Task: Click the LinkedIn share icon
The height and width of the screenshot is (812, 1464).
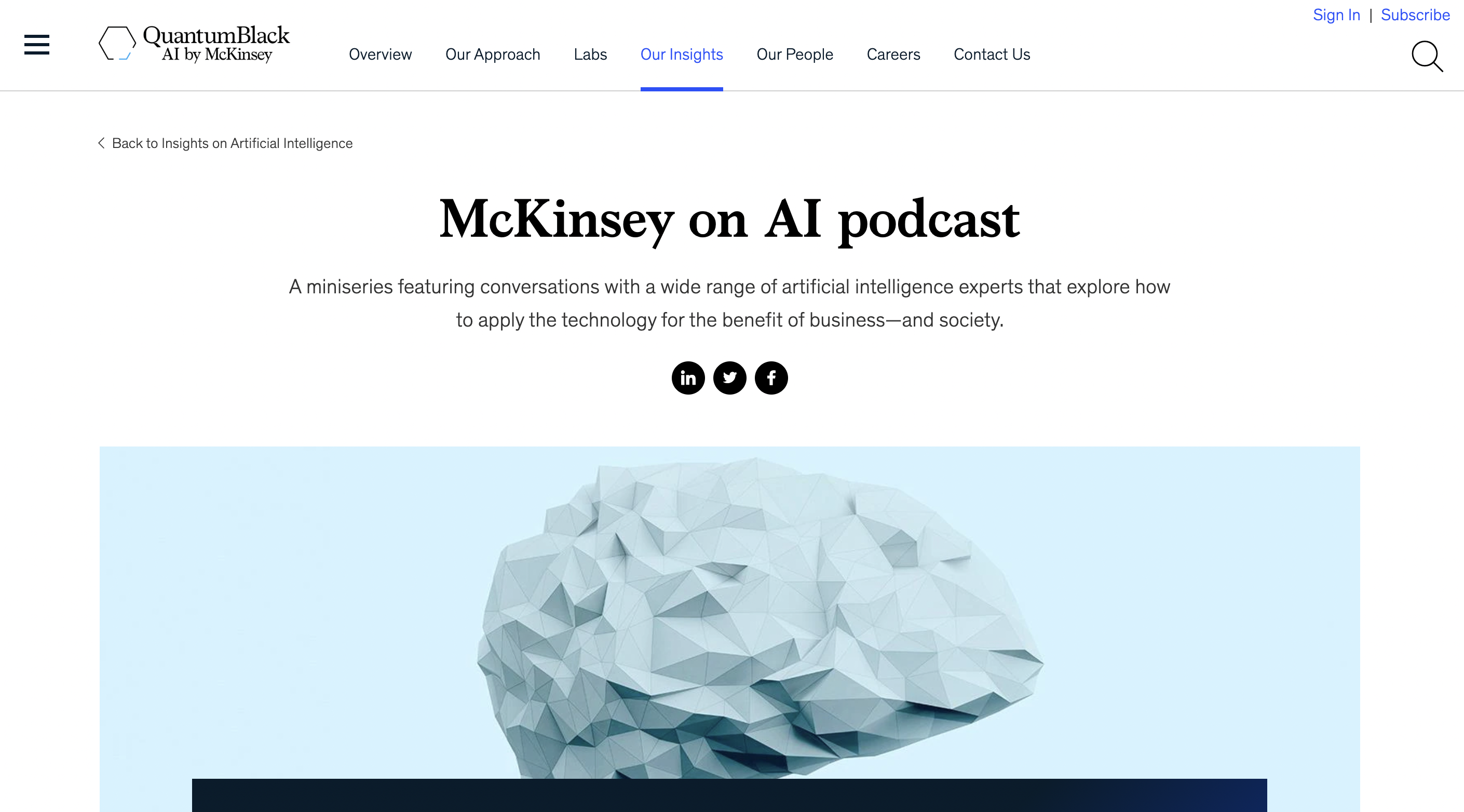Action: pos(688,377)
